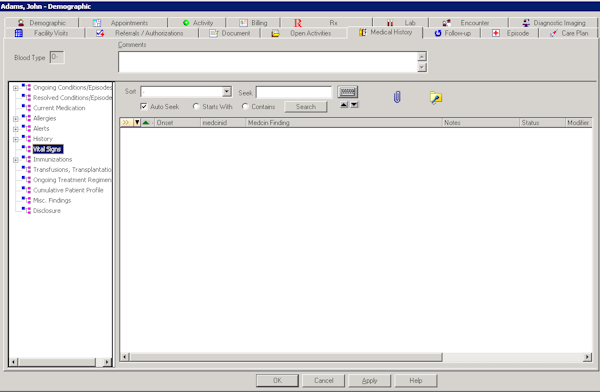Click the Status column header
600x392 pixels.
coord(542,122)
